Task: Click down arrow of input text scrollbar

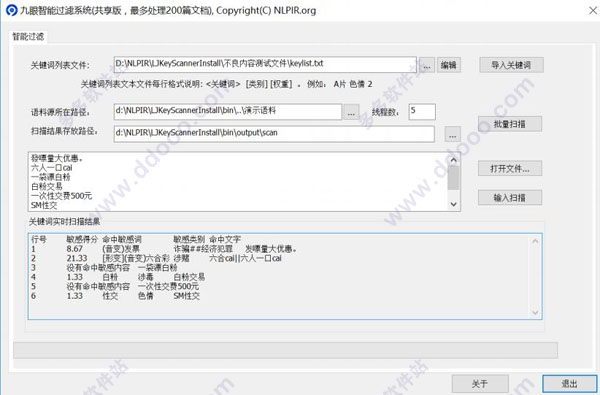Action: click(453, 204)
